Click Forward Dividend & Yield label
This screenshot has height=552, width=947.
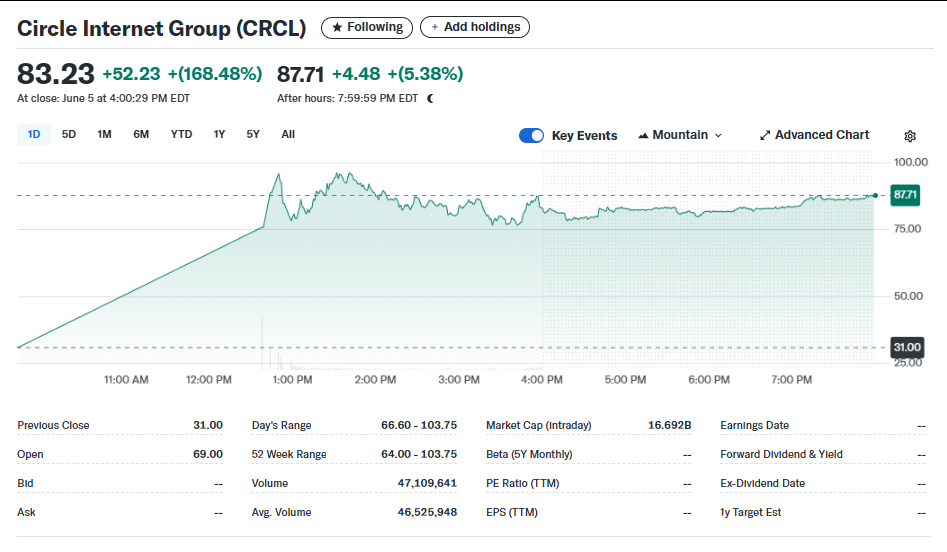click(x=781, y=454)
